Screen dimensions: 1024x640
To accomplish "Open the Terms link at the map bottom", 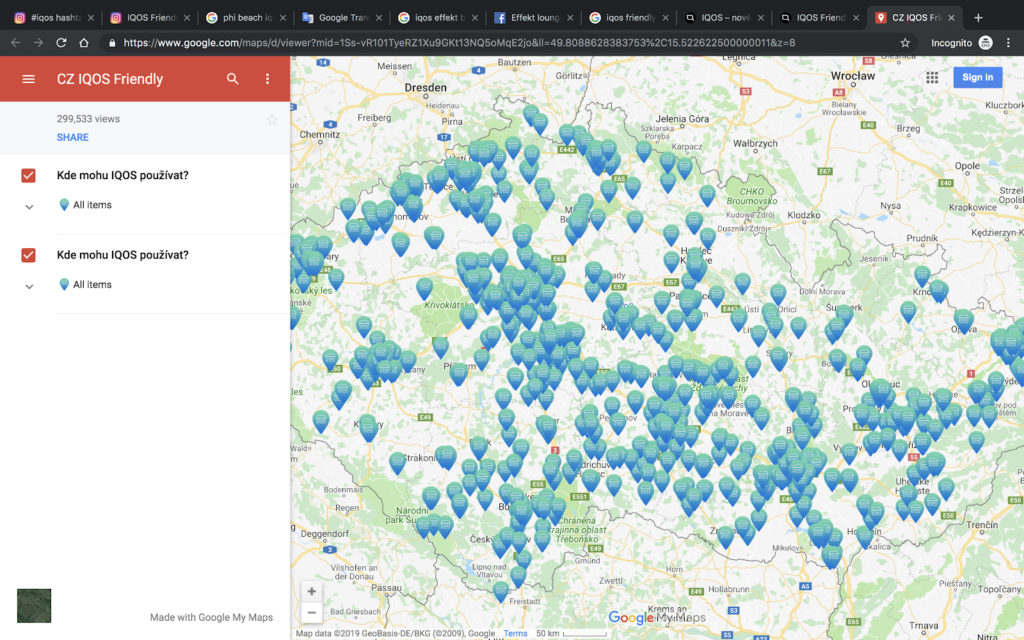I will [x=515, y=633].
